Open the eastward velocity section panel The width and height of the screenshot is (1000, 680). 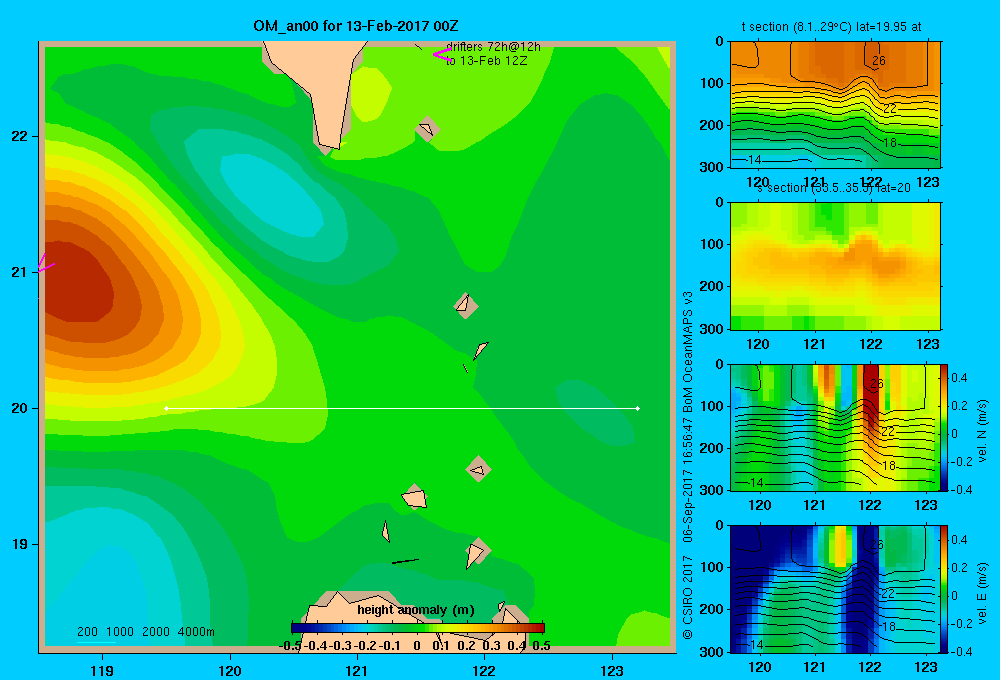click(835, 589)
